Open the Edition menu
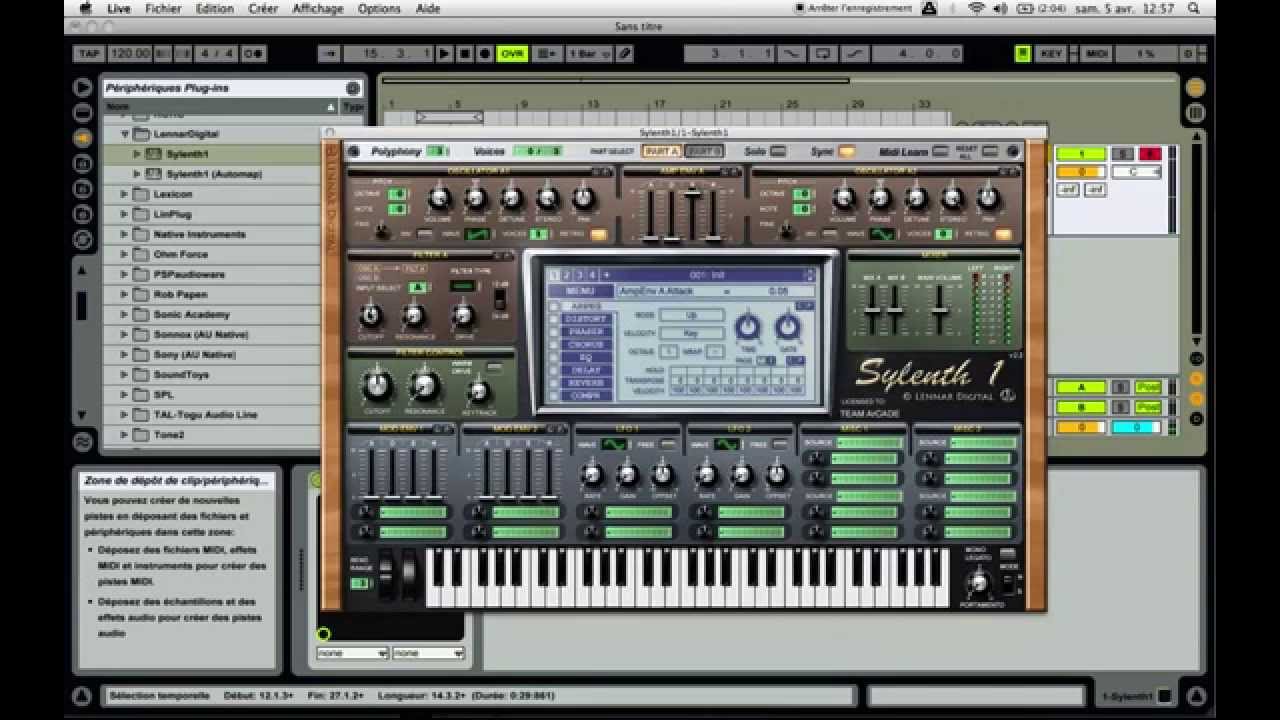1280x720 pixels. tap(214, 8)
